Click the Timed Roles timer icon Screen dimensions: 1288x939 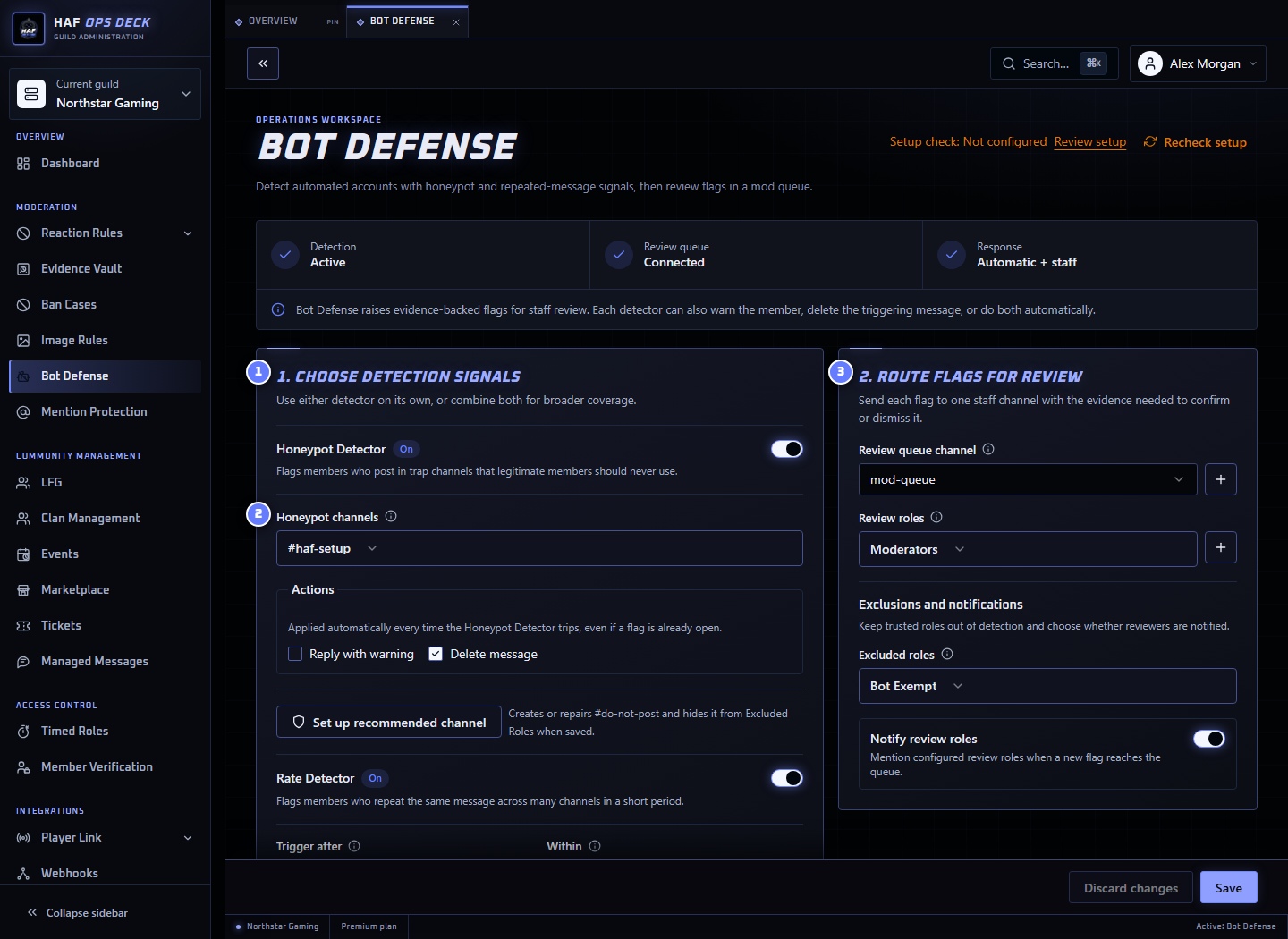(23, 731)
